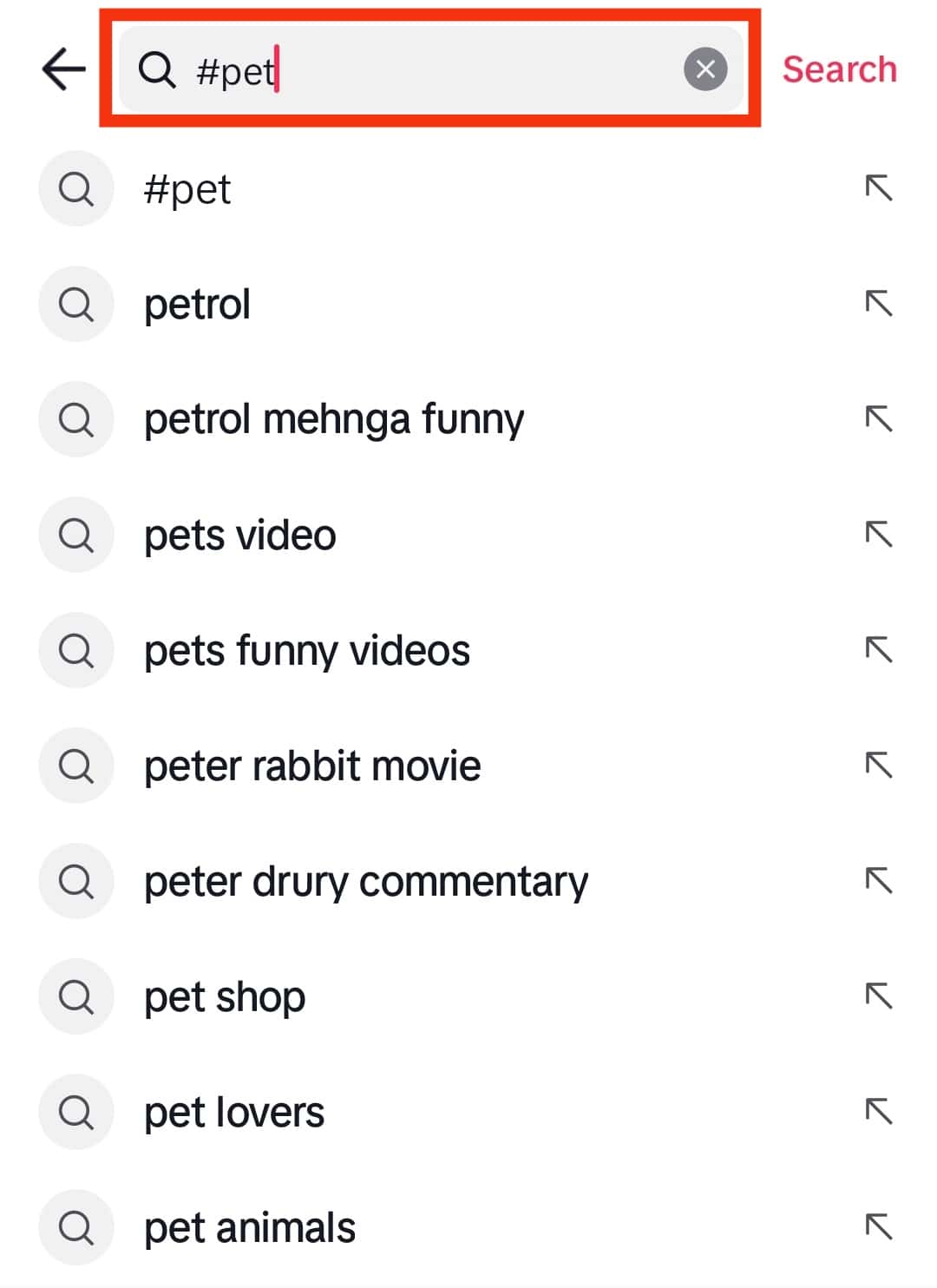Choose the 'petrol mehnga funny' suggestion
The image size is (937, 1288).
(x=334, y=419)
